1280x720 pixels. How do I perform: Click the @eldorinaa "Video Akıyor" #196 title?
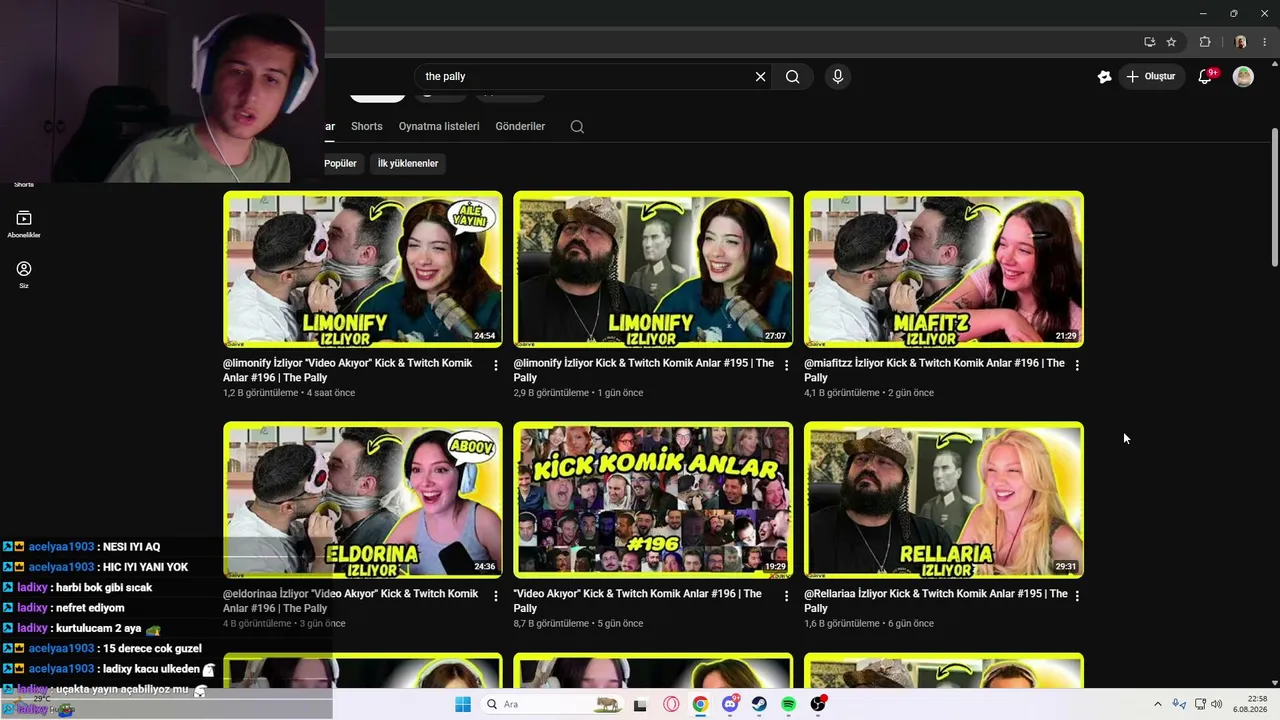pyautogui.click(x=350, y=601)
